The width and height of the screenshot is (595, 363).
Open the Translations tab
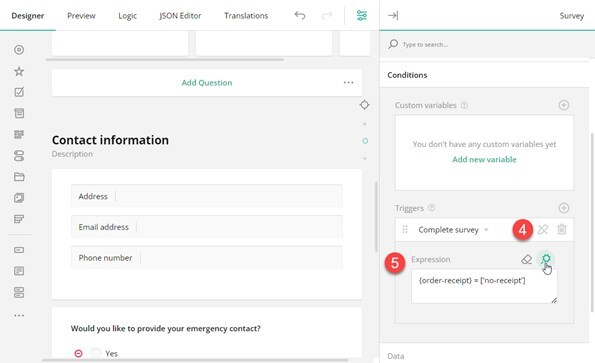[246, 16]
